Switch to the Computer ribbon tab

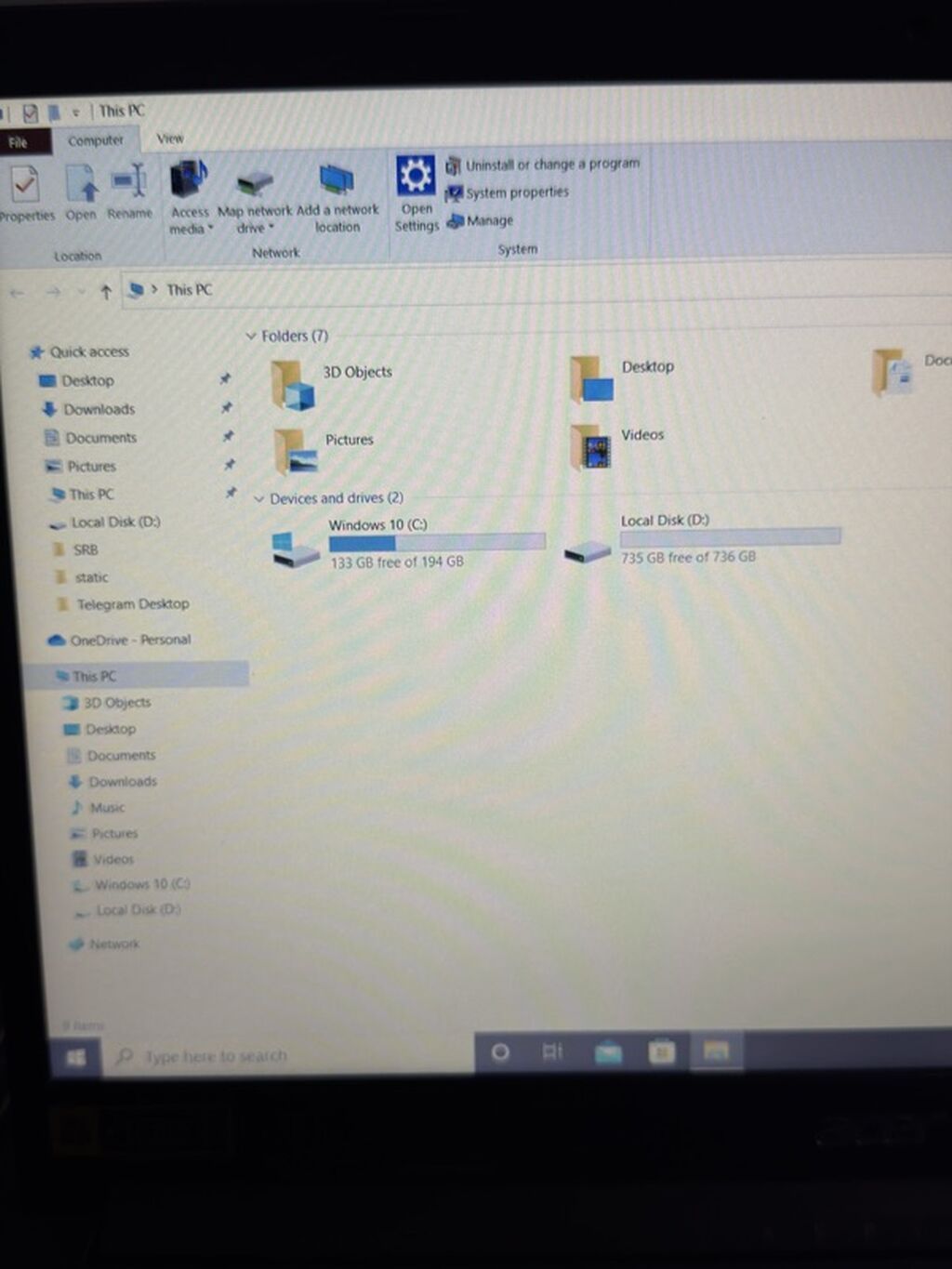pyautogui.click(x=96, y=140)
